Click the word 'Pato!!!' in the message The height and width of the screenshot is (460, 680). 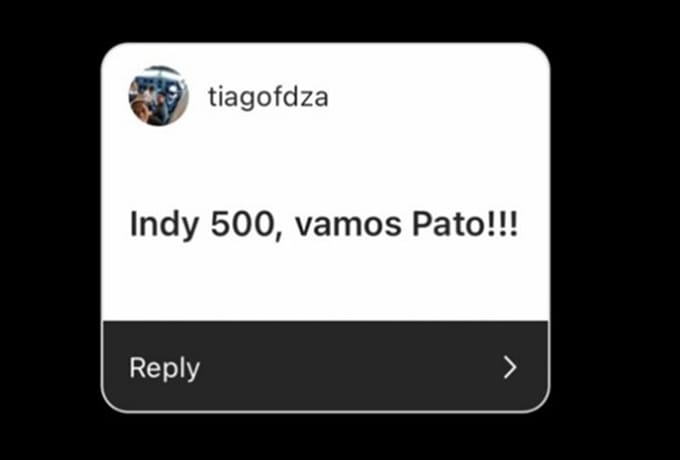[x=465, y=225]
